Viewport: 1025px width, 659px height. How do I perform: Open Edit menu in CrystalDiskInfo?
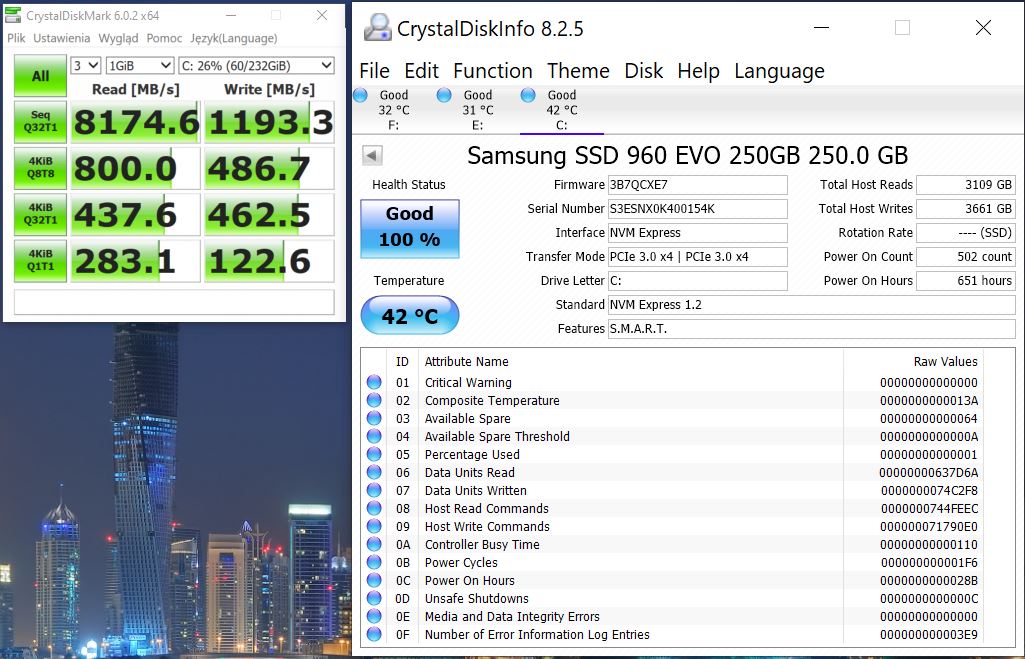click(x=422, y=71)
